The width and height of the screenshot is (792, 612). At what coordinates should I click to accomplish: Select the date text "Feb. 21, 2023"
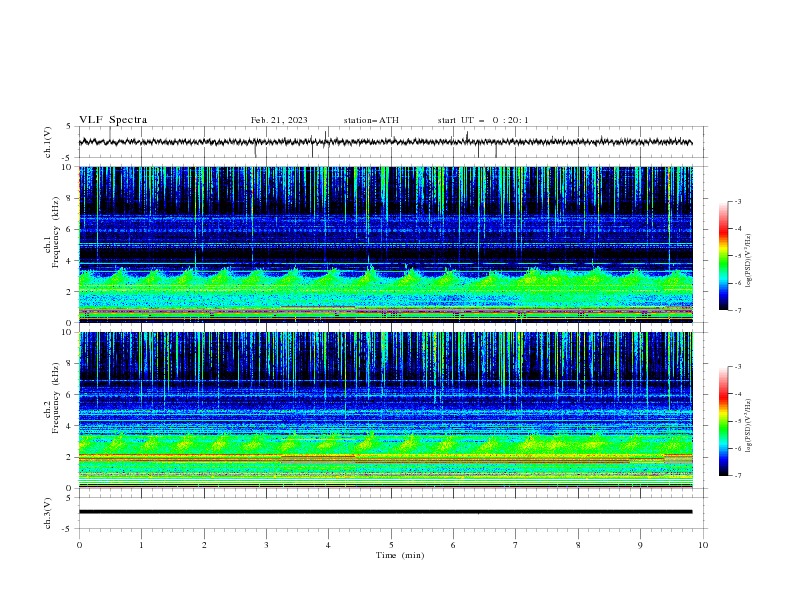click(x=279, y=120)
